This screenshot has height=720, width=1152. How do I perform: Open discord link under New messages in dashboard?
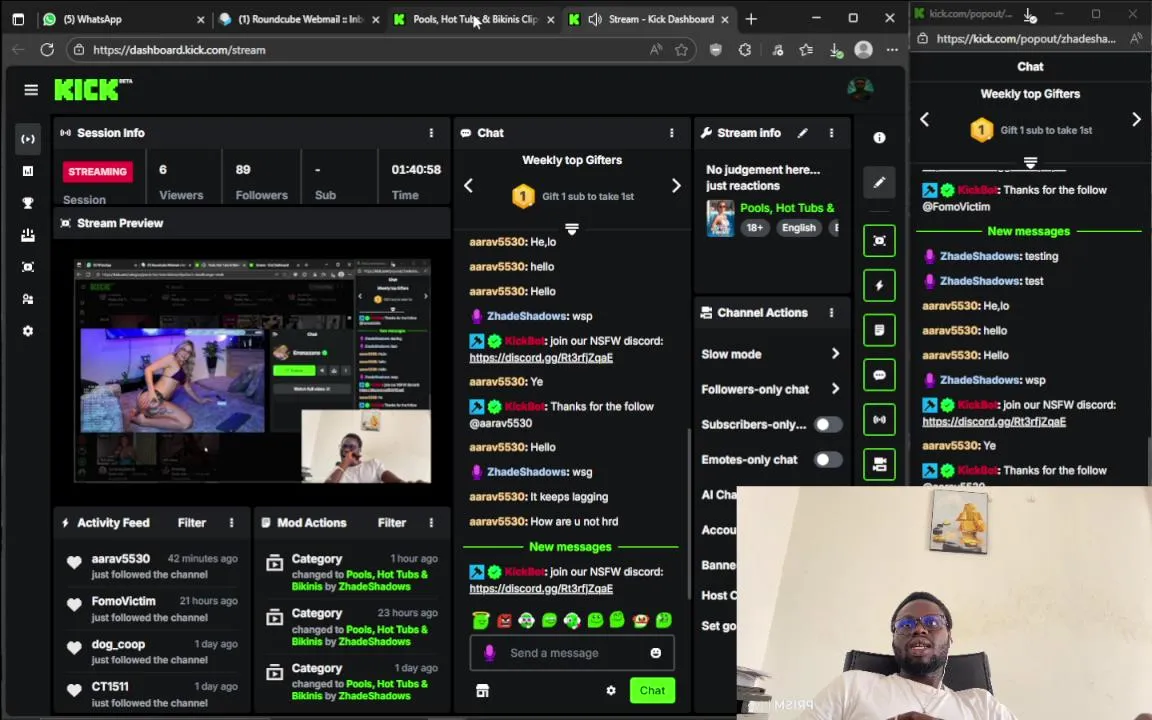tap(541, 589)
